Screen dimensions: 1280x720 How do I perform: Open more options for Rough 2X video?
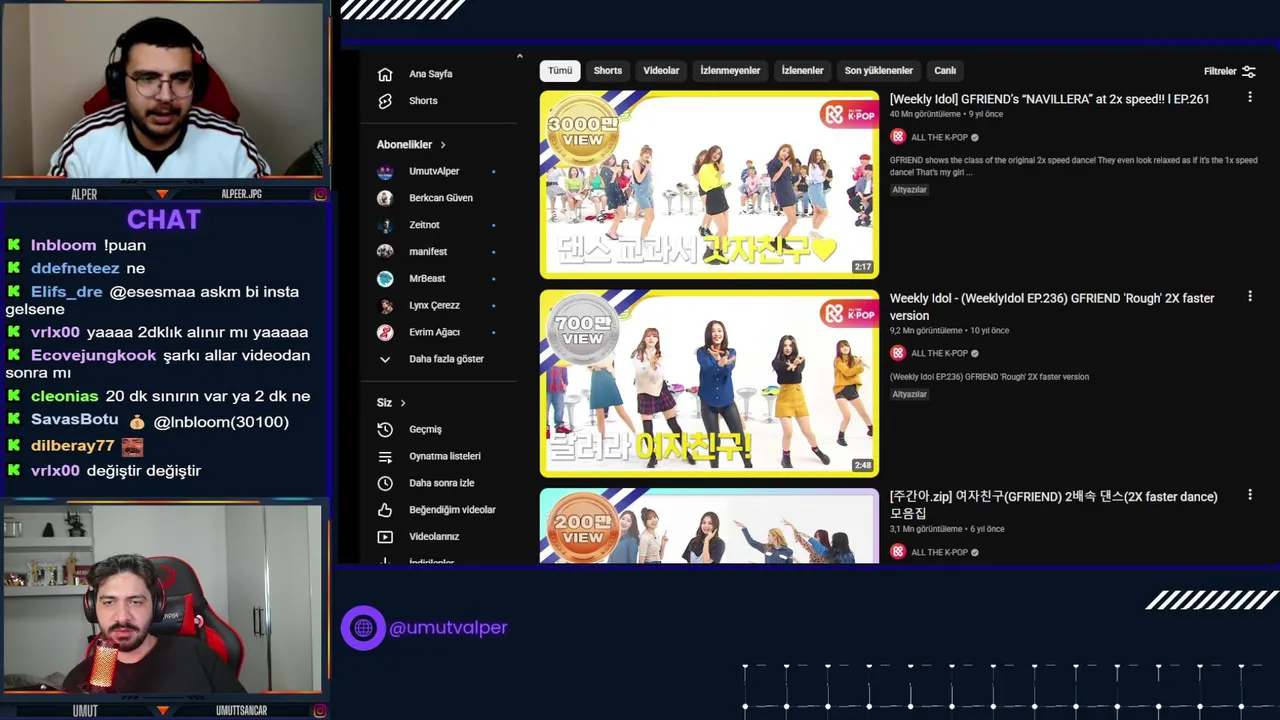tap(1249, 296)
